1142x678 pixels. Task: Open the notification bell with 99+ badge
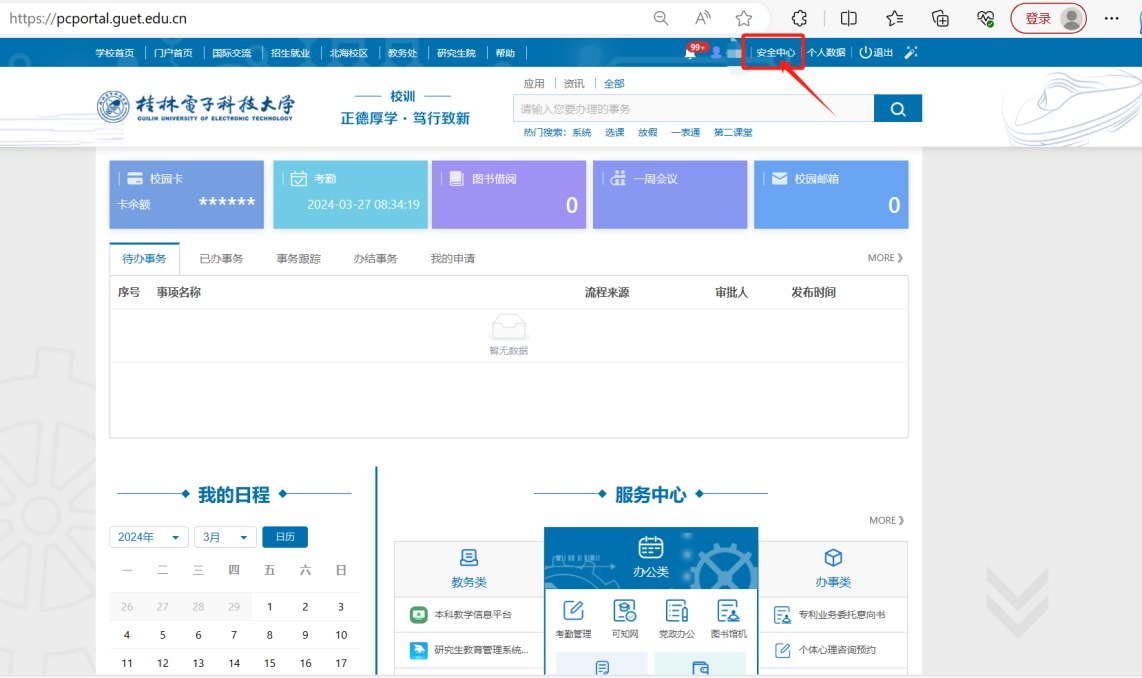(690, 53)
